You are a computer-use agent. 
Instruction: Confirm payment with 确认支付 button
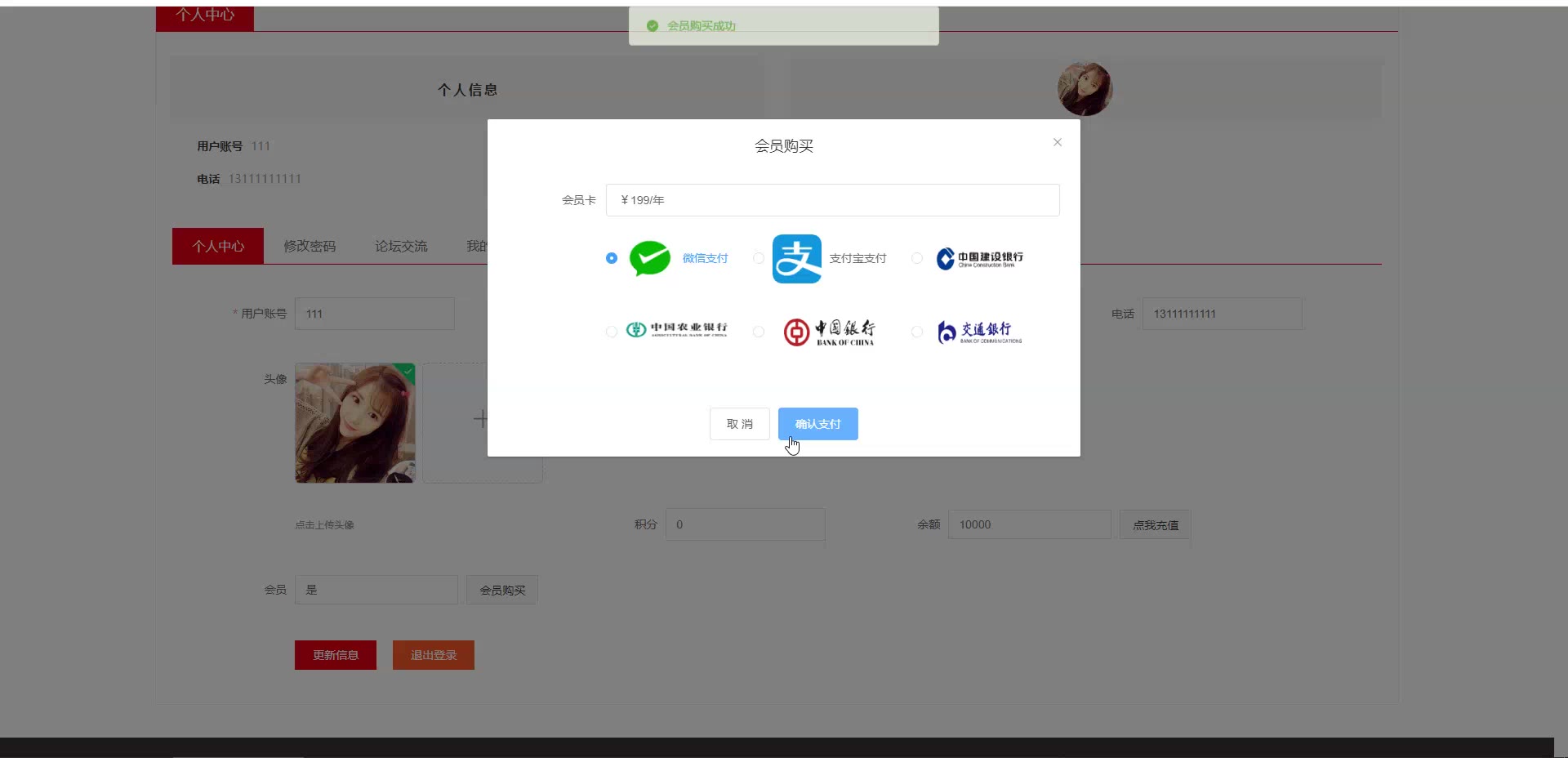click(818, 424)
